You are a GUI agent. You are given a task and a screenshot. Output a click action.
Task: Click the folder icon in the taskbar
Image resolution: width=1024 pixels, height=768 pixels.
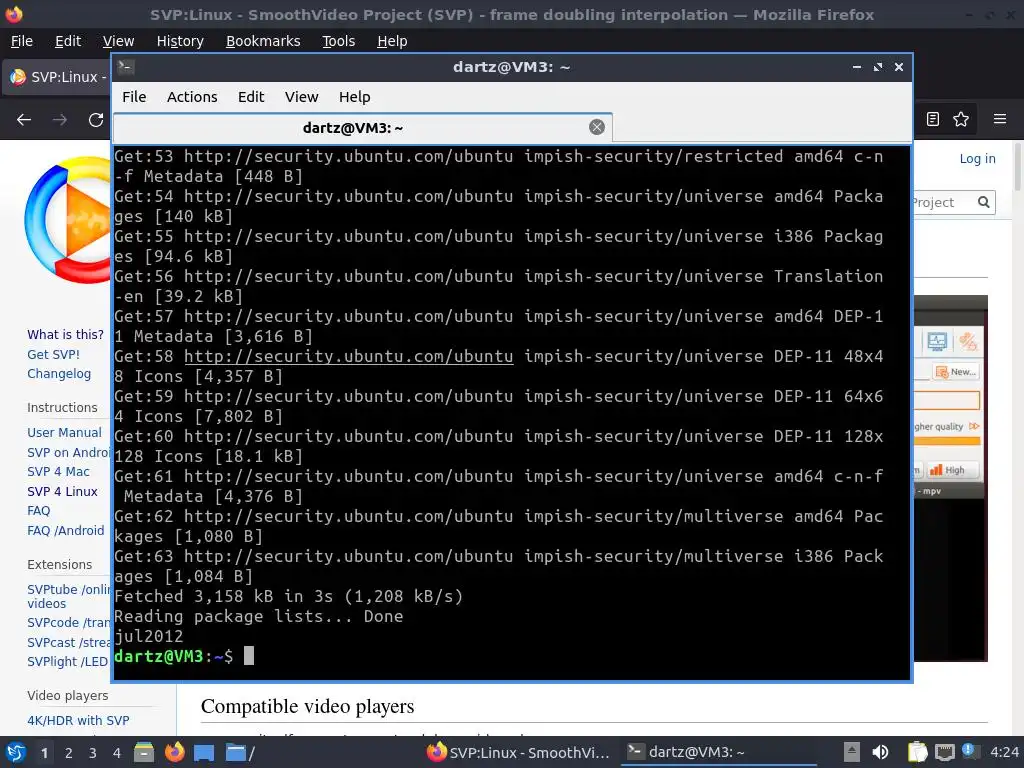coord(235,752)
